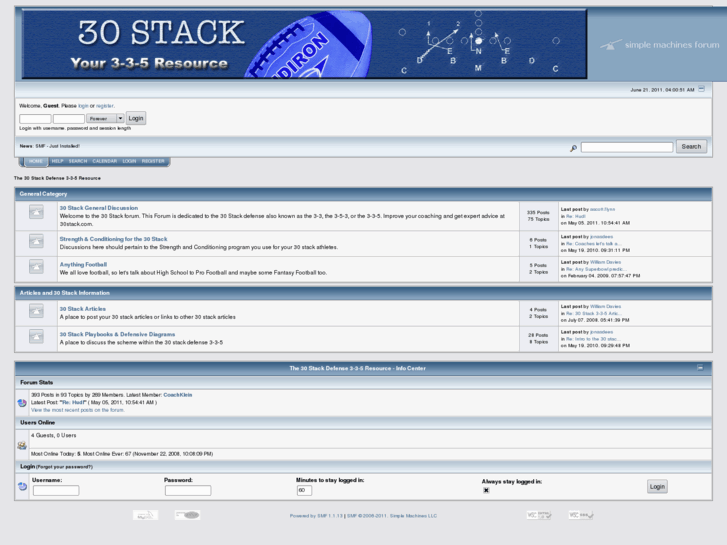This screenshot has height=545, width=727.
Task: Click the register link in the welcome message
Action: click(x=105, y=106)
